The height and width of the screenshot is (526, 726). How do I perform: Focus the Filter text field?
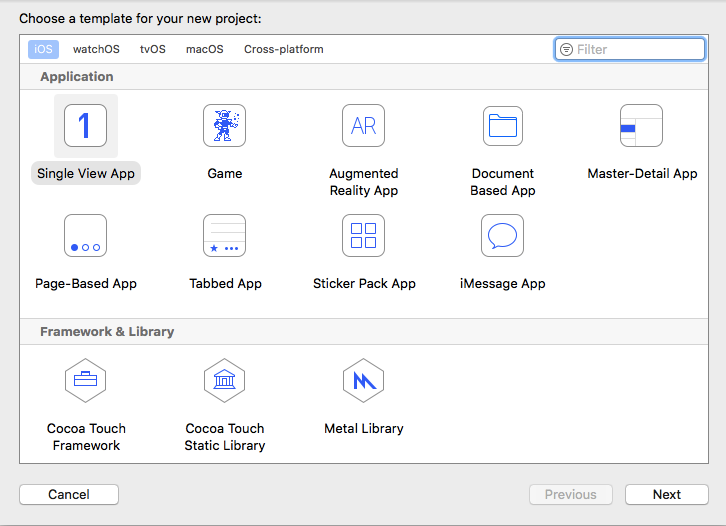pyautogui.click(x=630, y=49)
